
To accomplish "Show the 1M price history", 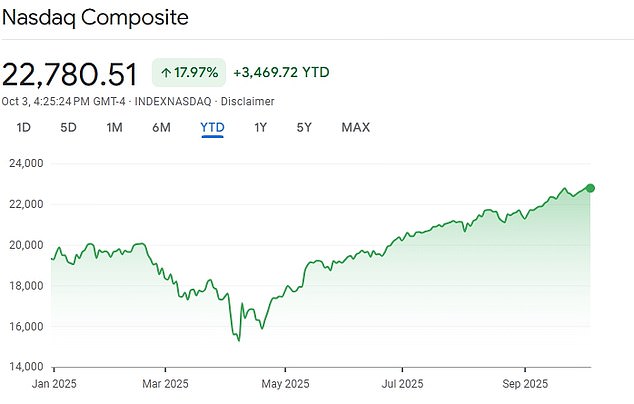I will coord(114,127).
